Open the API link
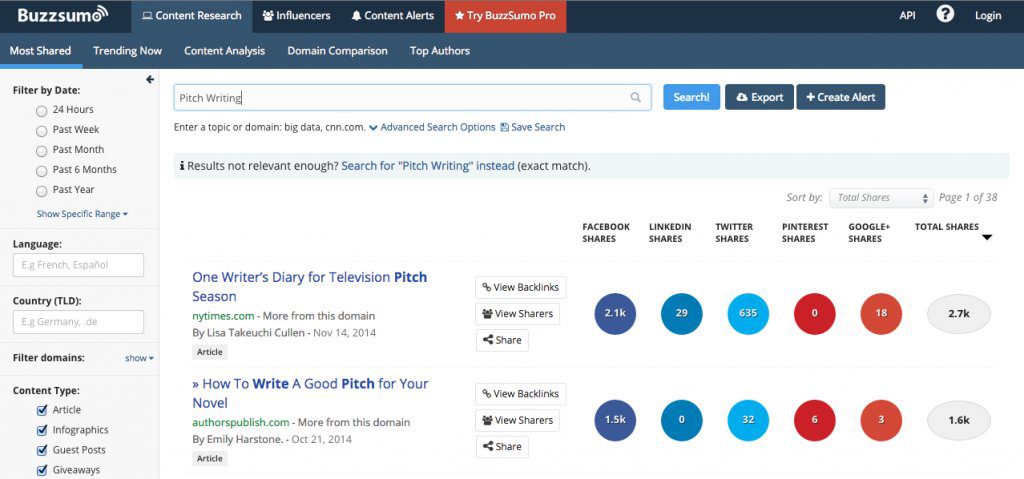 pos(907,16)
